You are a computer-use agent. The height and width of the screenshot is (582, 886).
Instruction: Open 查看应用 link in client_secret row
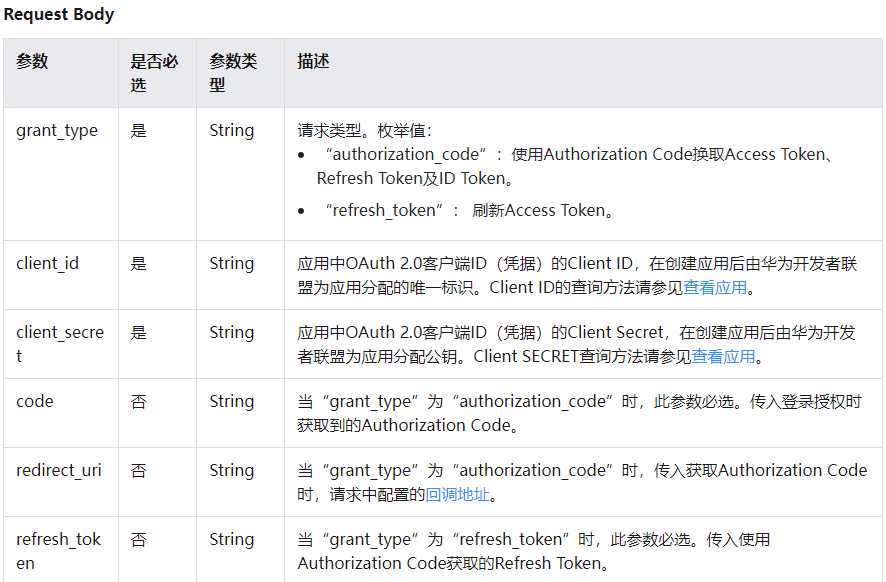(723, 357)
